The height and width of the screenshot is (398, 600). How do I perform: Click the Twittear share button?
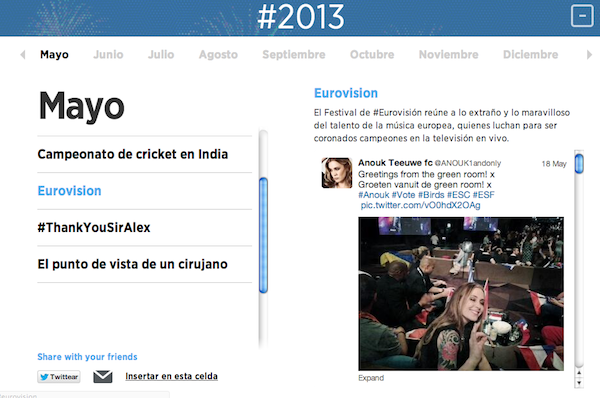point(59,377)
